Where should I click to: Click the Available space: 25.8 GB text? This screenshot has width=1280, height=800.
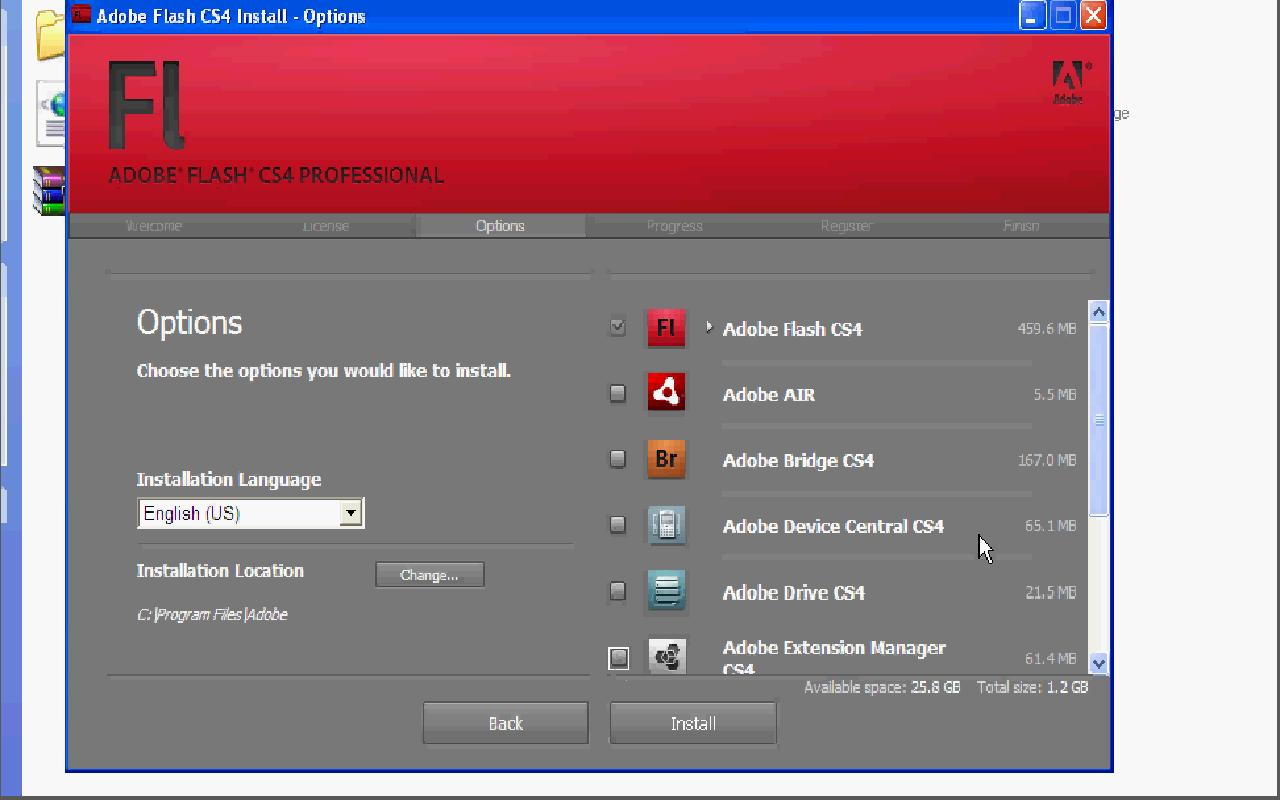[x=882, y=688]
